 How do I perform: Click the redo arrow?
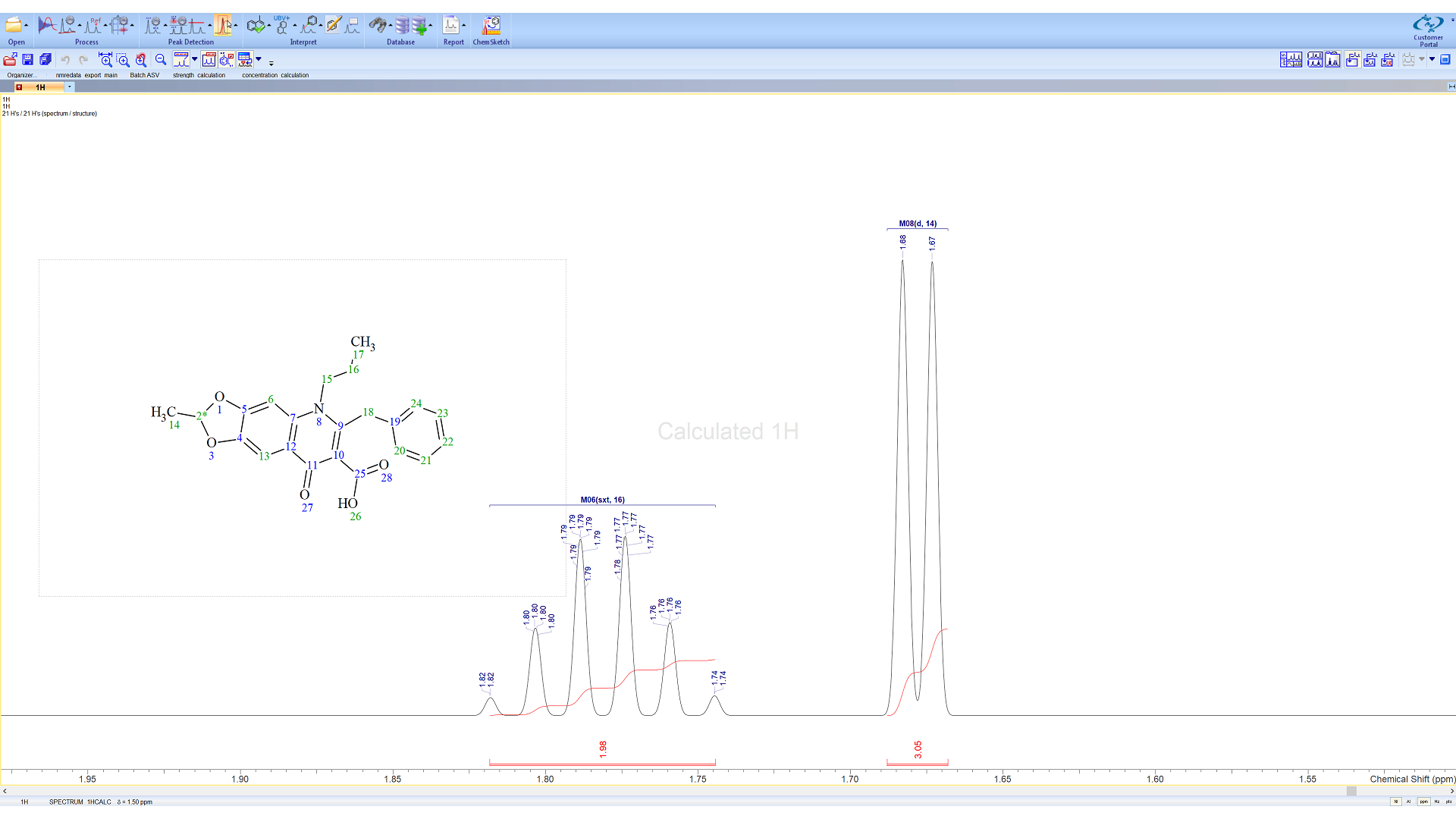coord(83,60)
